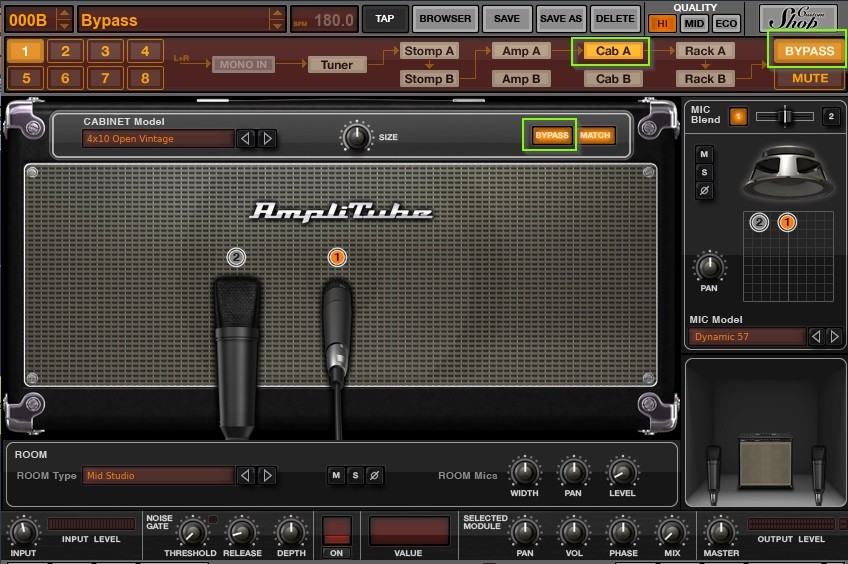Click the SAVE AS button
The height and width of the screenshot is (564, 848).
pos(560,18)
